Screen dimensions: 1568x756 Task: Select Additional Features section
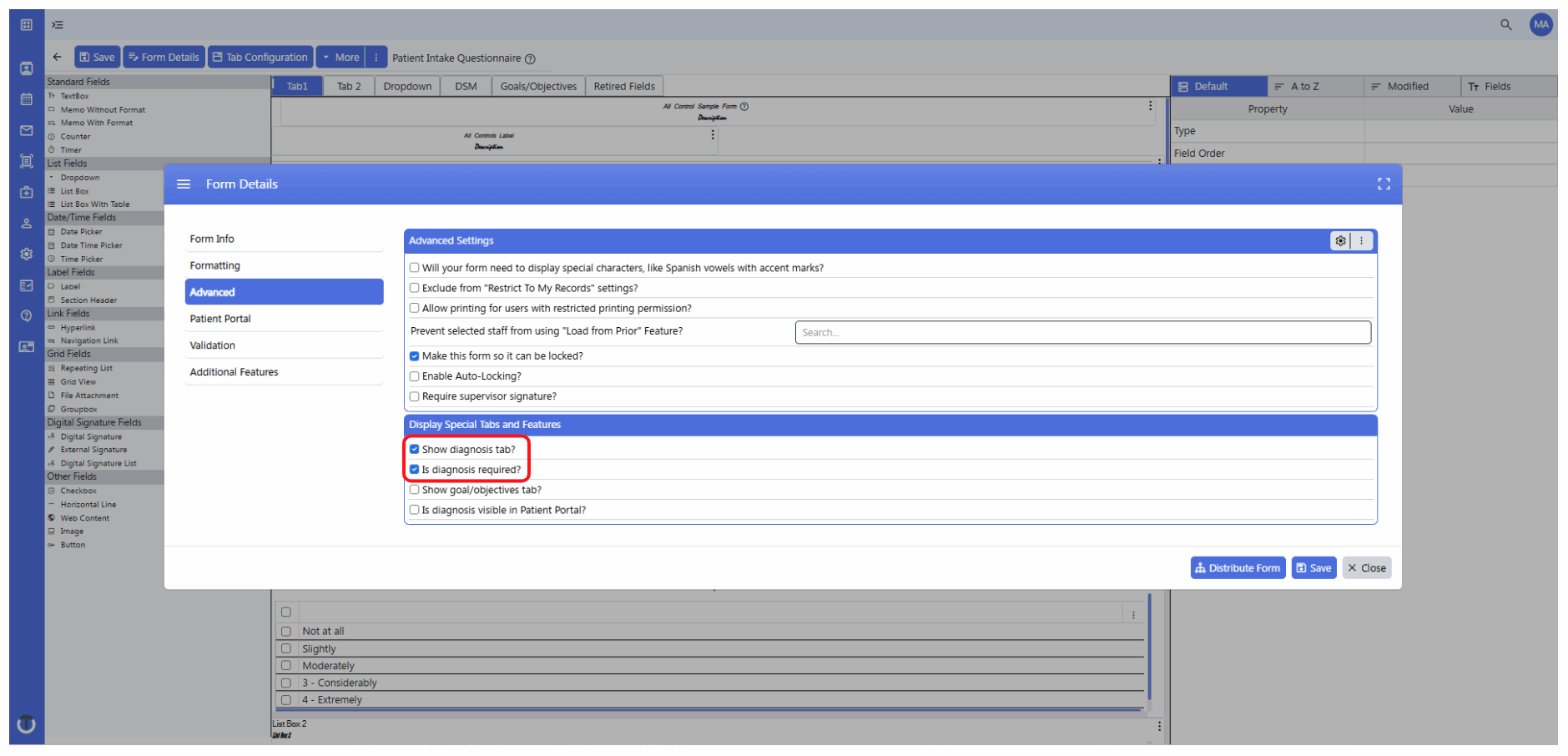[285, 372]
